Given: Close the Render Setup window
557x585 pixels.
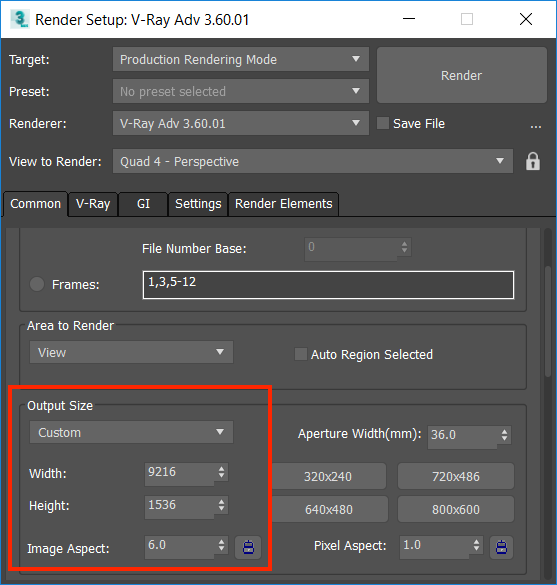Looking at the screenshot, I should pyautogui.click(x=526, y=19).
